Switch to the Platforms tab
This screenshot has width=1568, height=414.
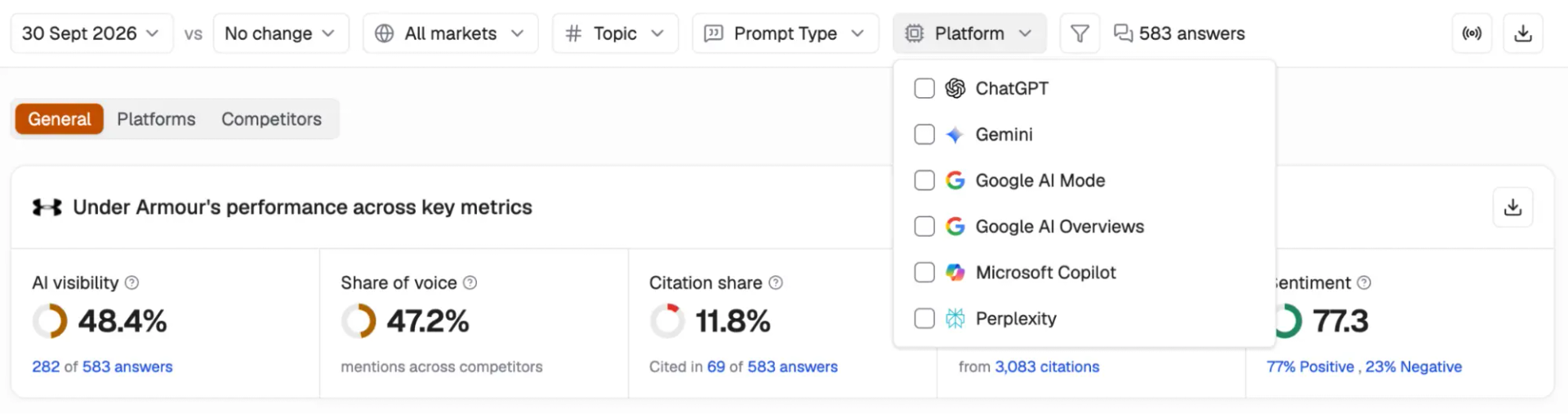point(156,119)
